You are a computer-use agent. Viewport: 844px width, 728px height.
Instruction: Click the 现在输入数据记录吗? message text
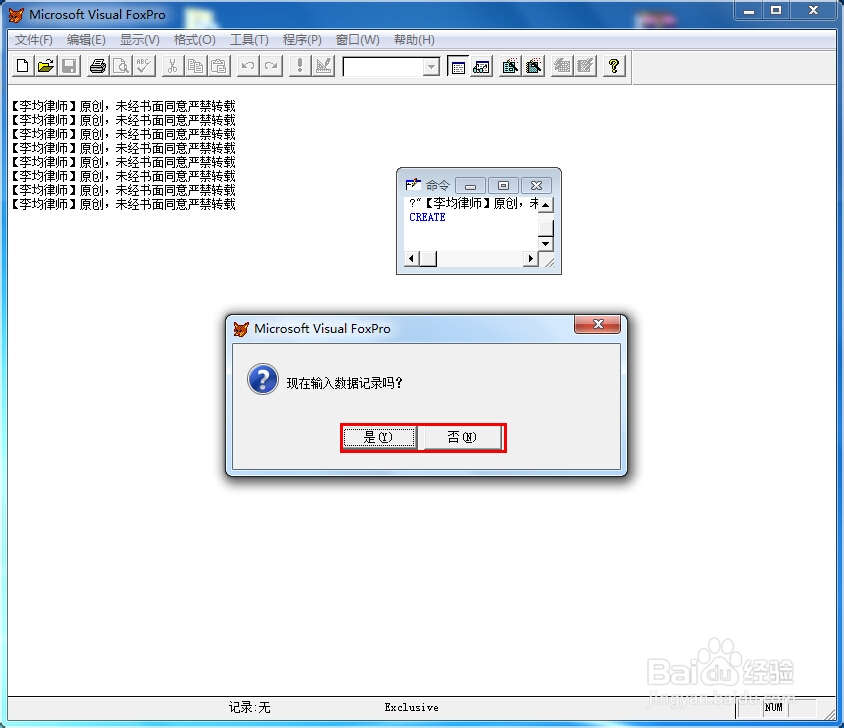(344, 383)
